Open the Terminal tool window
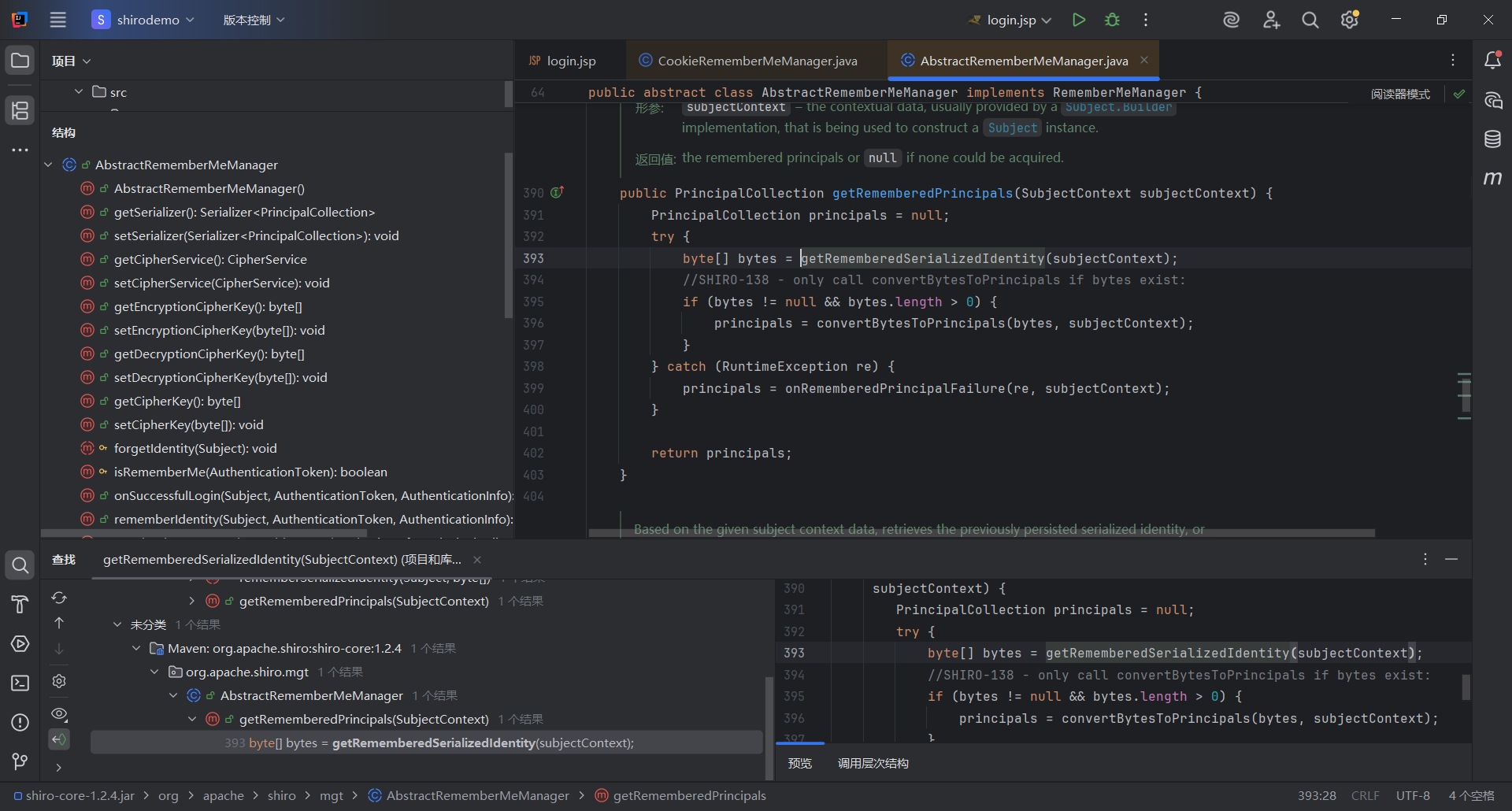Viewport: 1512px width, 811px height. pyautogui.click(x=20, y=683)
